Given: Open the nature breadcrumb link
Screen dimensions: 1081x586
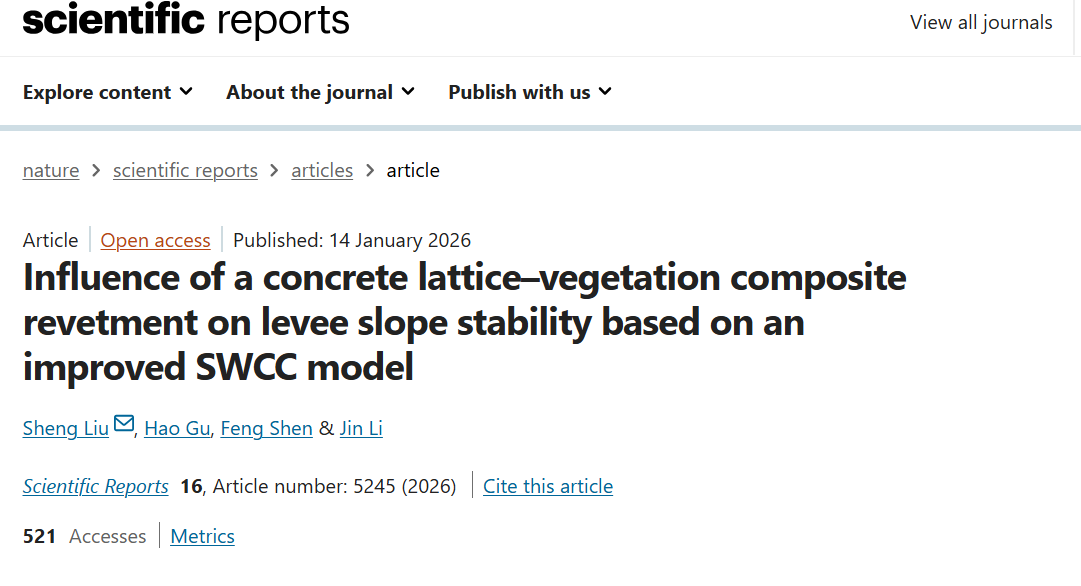Looking at the screenshot, I should tap(51, 170).
